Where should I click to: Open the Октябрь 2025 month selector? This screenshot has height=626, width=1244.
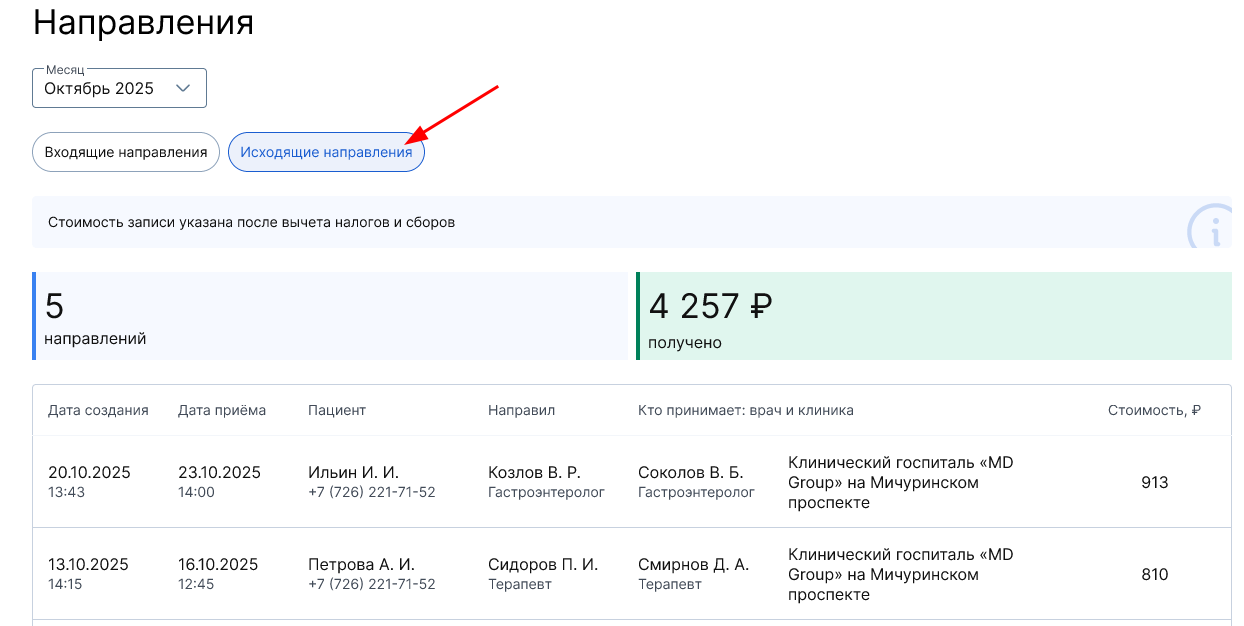tap(119, 88)
